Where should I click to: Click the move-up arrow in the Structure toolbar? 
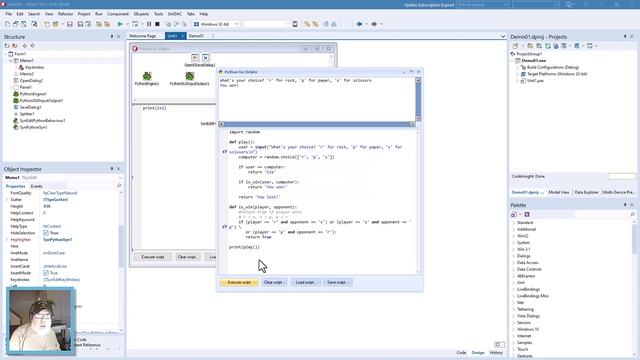[24, 46]
